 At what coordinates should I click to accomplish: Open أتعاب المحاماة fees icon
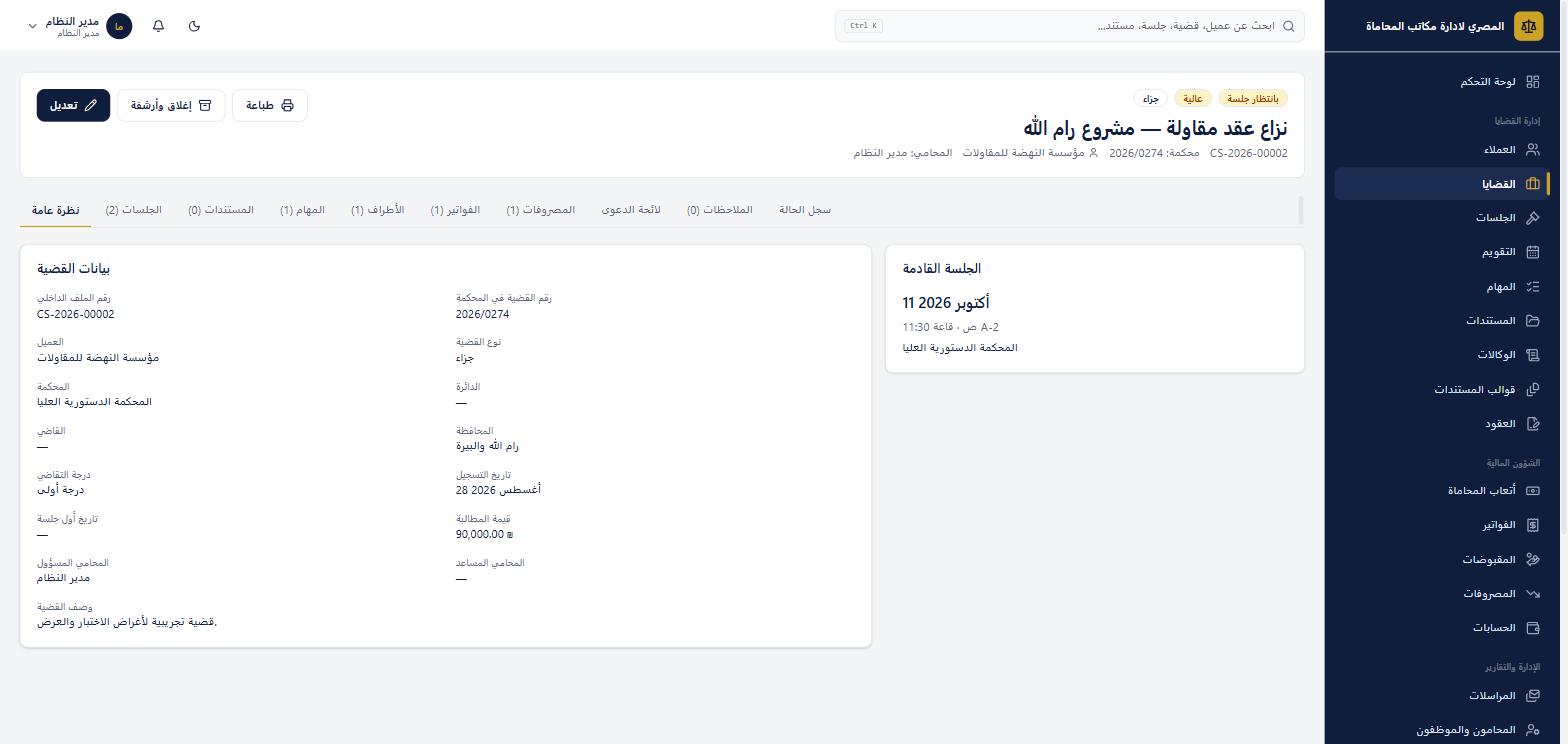1533,491
